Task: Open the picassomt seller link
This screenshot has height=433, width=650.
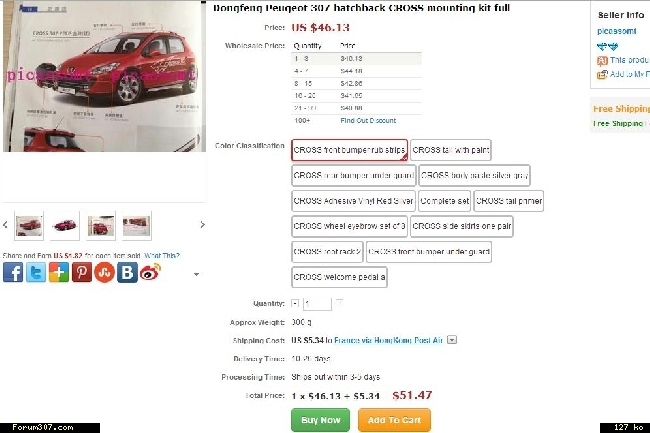Action: 616,31
